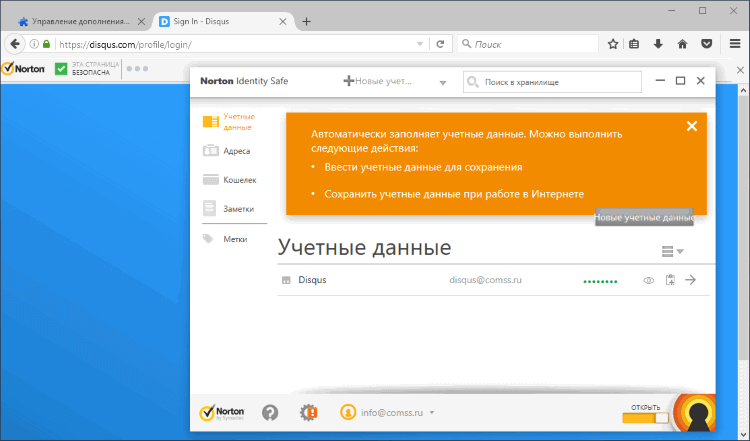Screen dimensions: 750x441
Task: Minimize the Norton Identity Safe window
Action: (x=660, y=81)
